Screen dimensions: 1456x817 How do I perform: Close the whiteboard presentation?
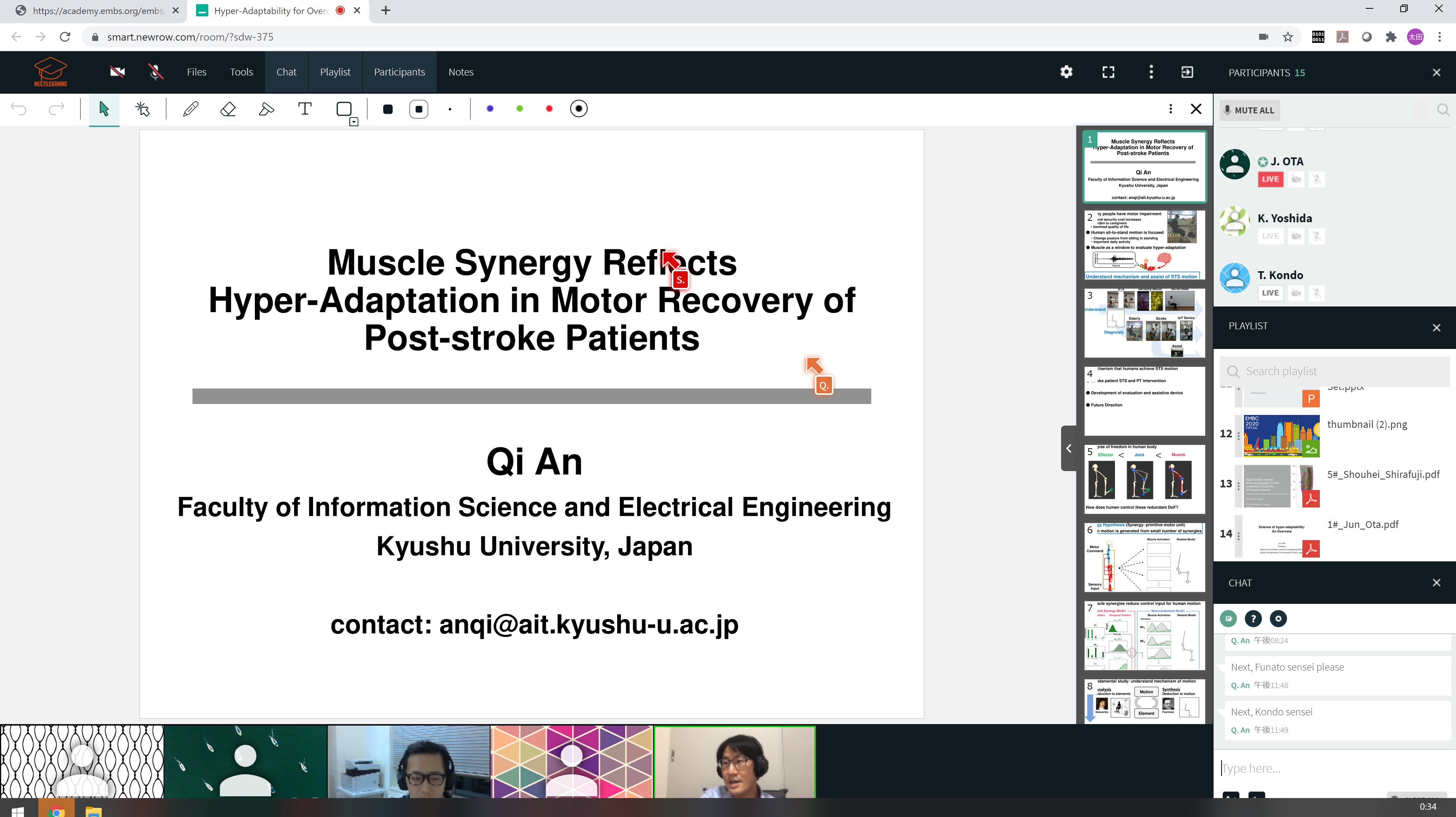(1196, 108)
